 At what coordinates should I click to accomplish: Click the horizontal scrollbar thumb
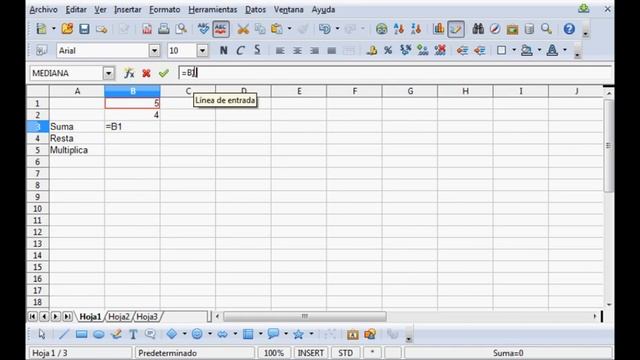coord(305,316)
